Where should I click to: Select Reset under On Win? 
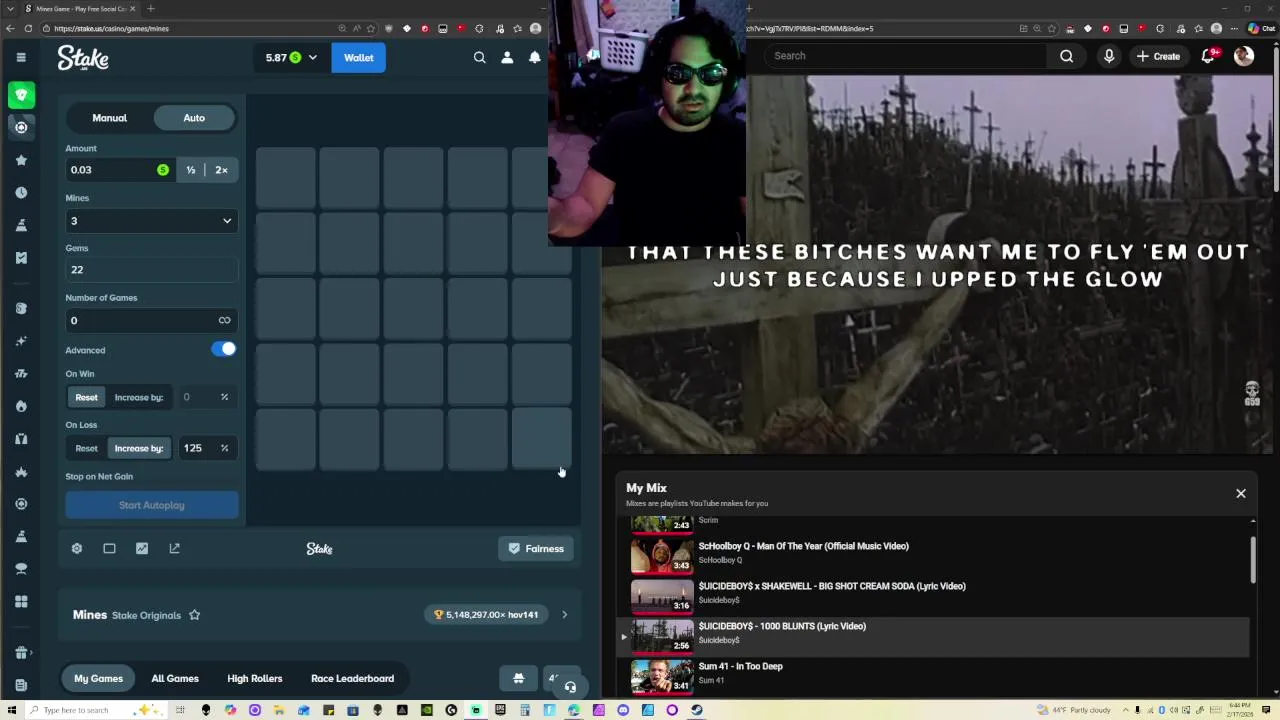(x=87, y=397)
